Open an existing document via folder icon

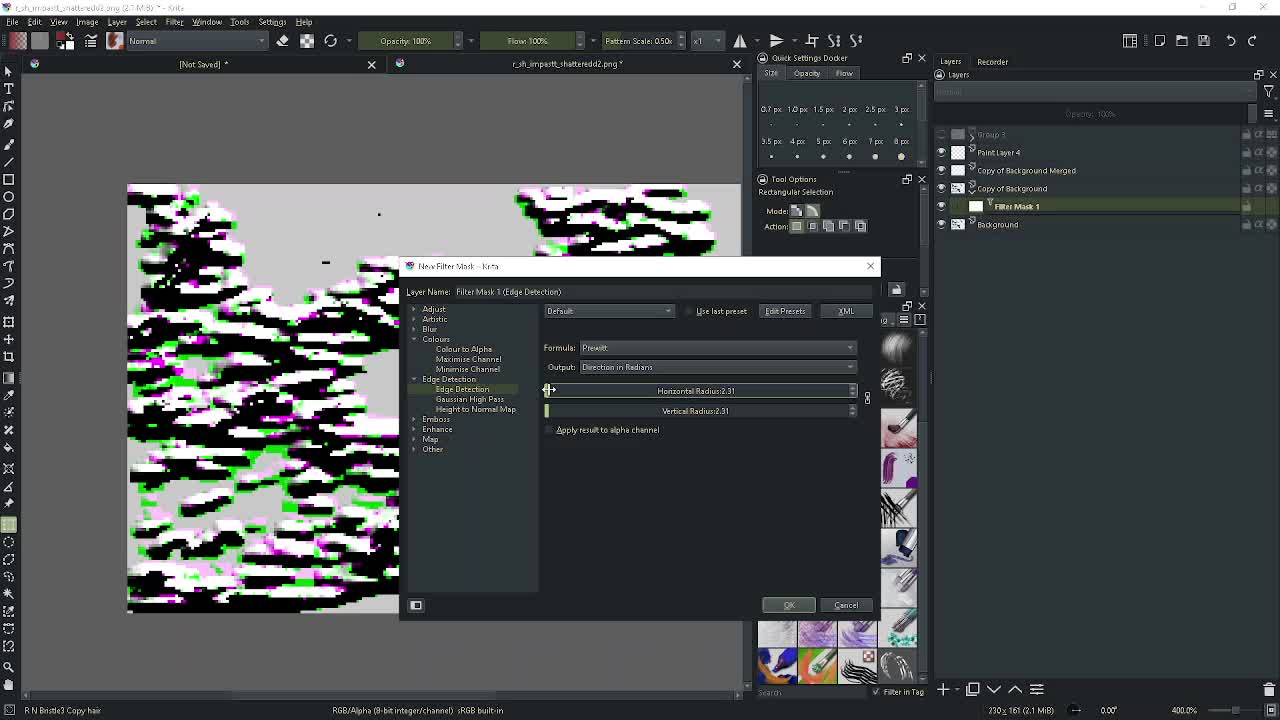tap(1182, 41)
